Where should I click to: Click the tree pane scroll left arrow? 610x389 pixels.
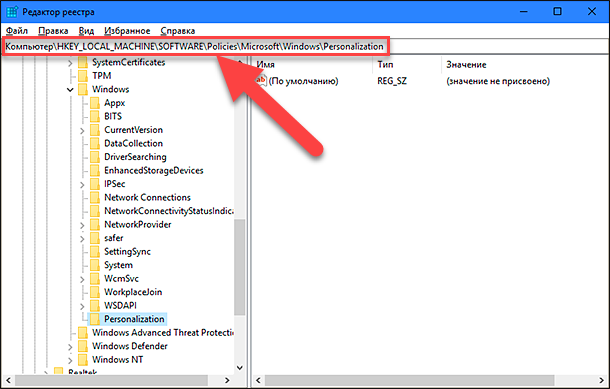pyautogui.click(x=8, y=380)
